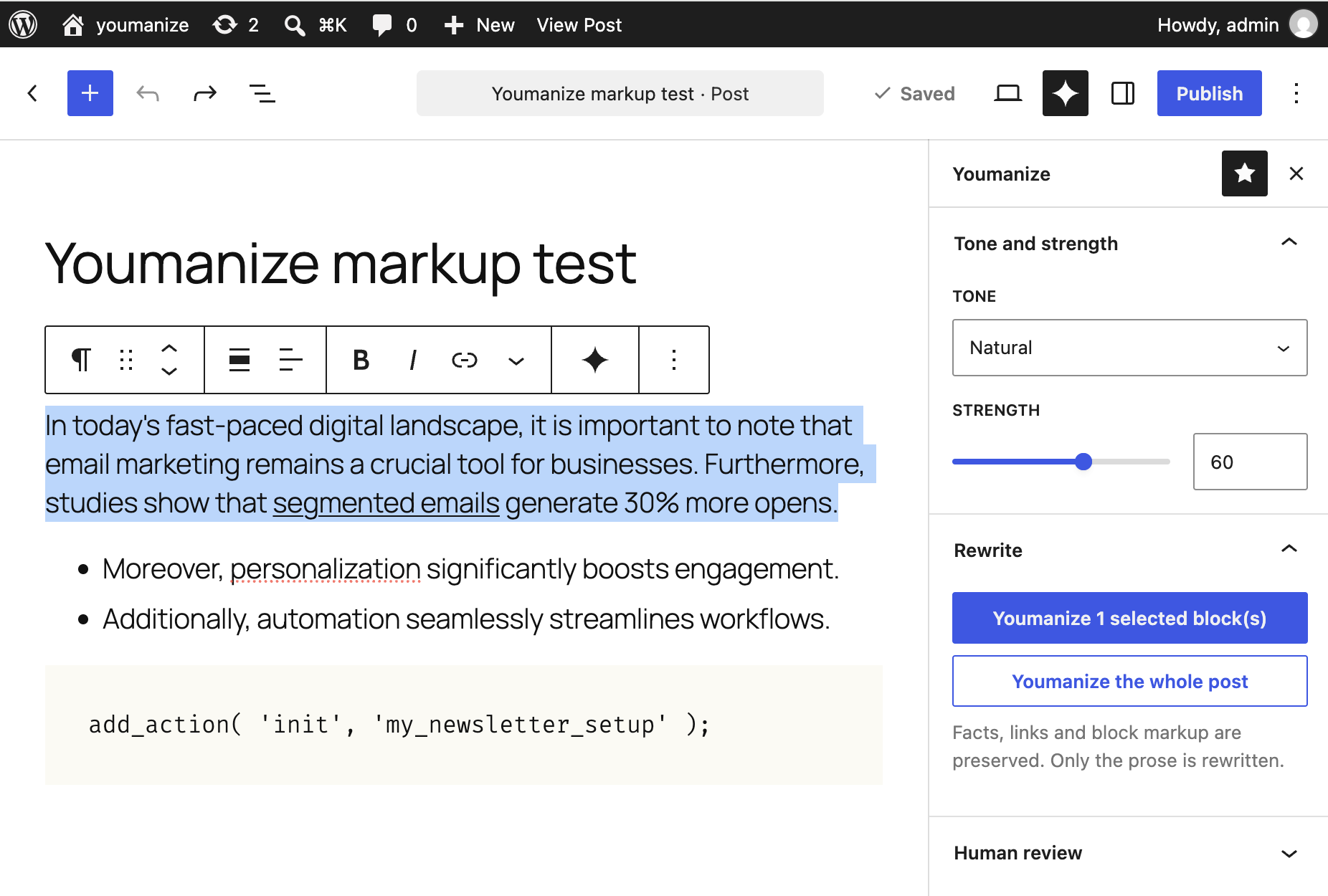Click the block drag handle

(126, 360)
